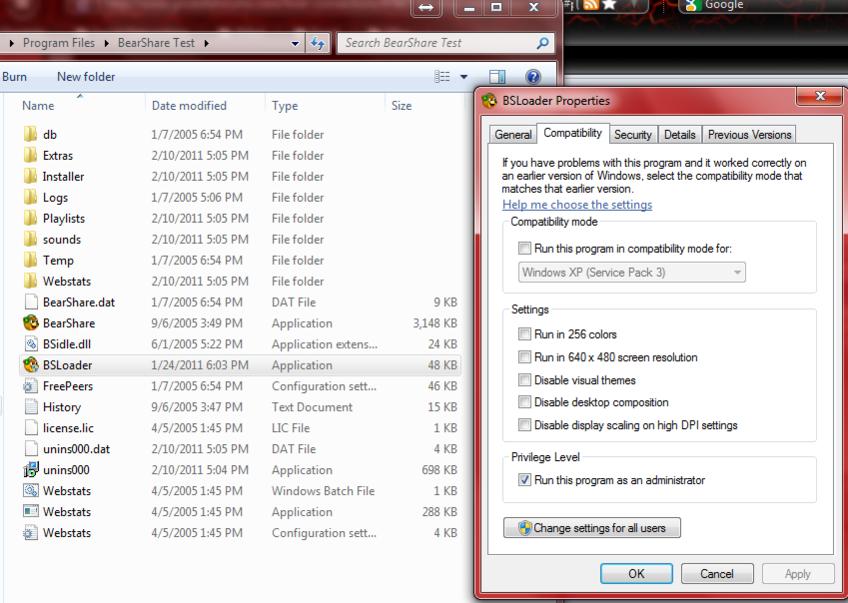
Task: Enable Disable visual themes option
Action: 525,380
